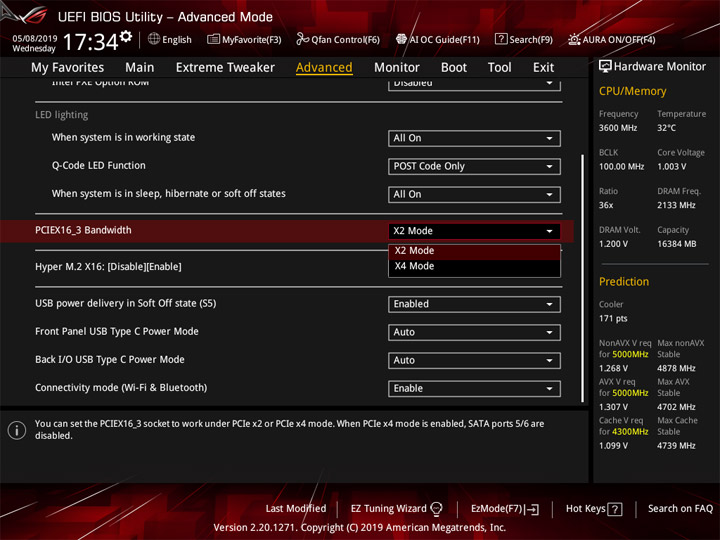Click MyFavorite(F3) label

(252, 40)
